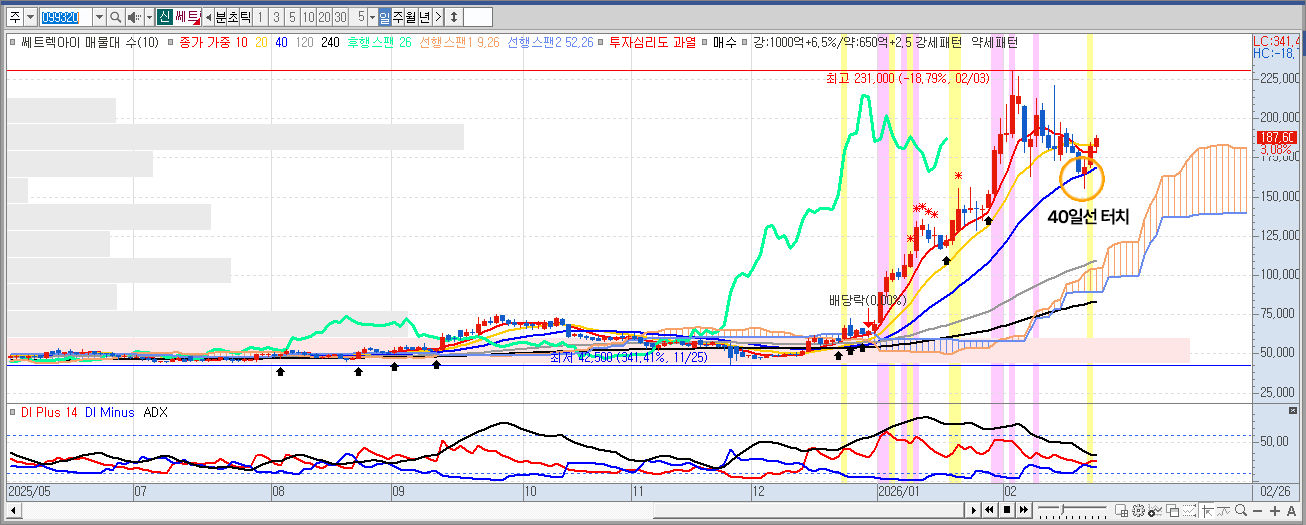
Task: Click the speaker sound icon in toolbar
Action: [x=135, y=17]
